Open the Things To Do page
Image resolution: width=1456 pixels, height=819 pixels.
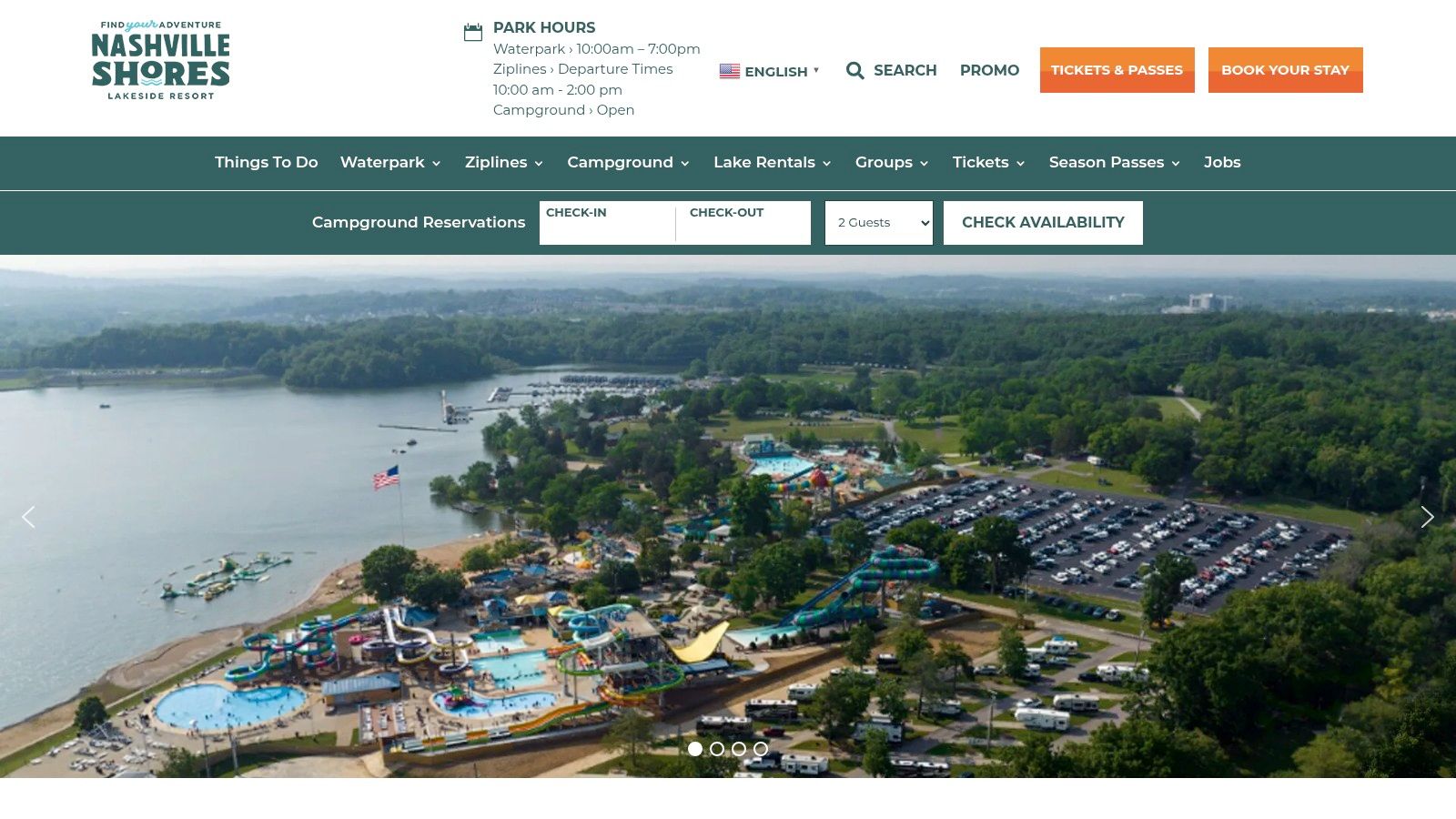point(267,162)
